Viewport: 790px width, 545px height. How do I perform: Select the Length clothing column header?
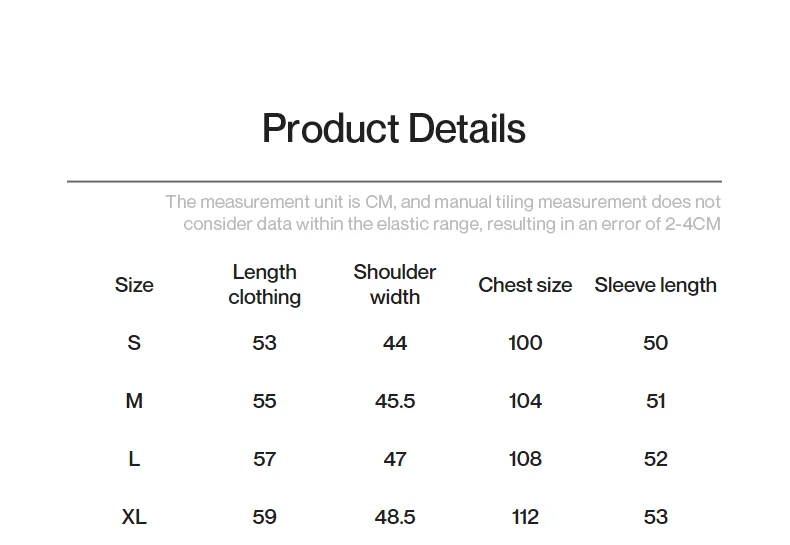[x=264, y=285]
